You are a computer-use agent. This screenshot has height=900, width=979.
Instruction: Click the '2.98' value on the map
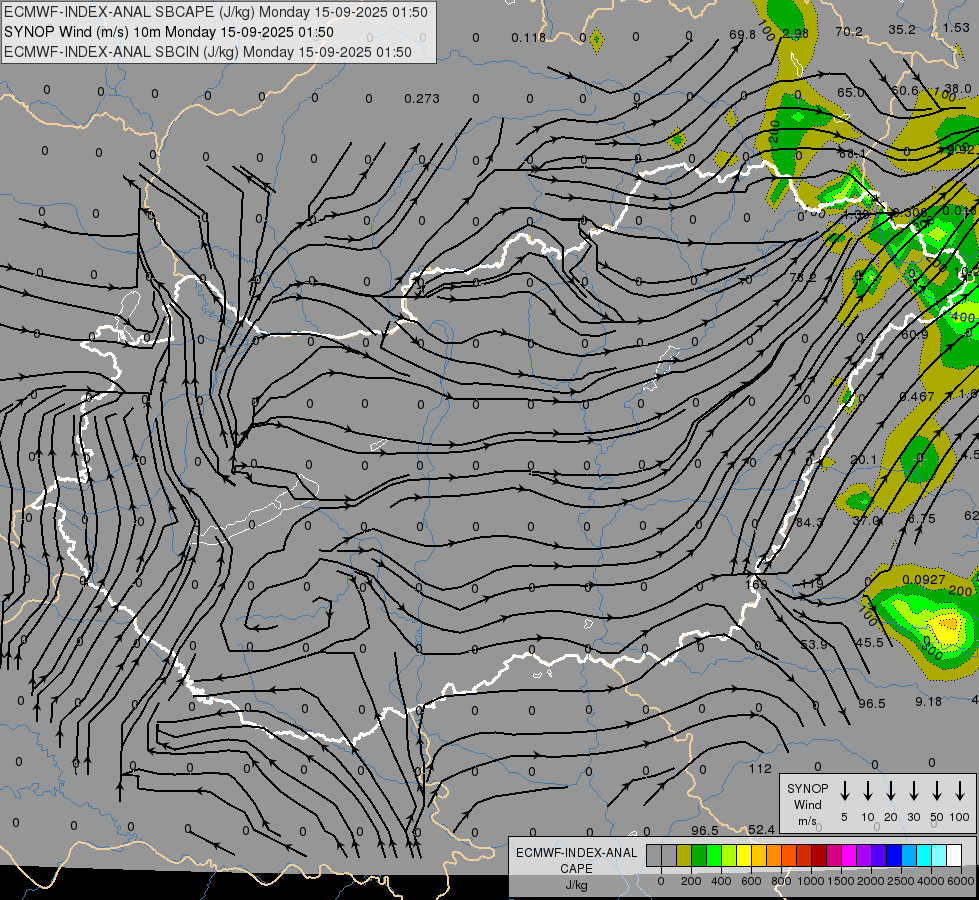[795, 33]
